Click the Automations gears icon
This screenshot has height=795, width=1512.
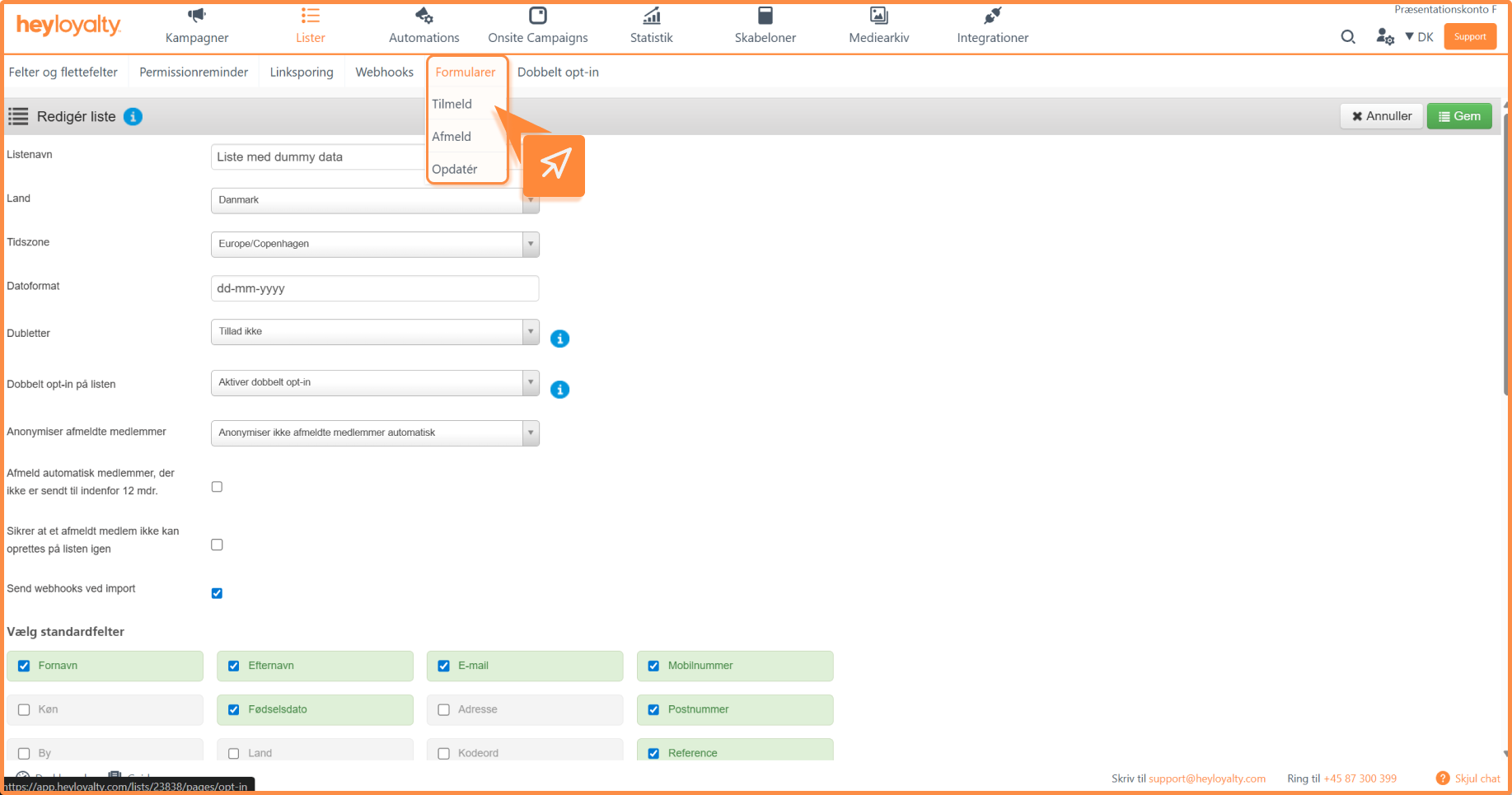pyautogui.click(x=424, y=15)
